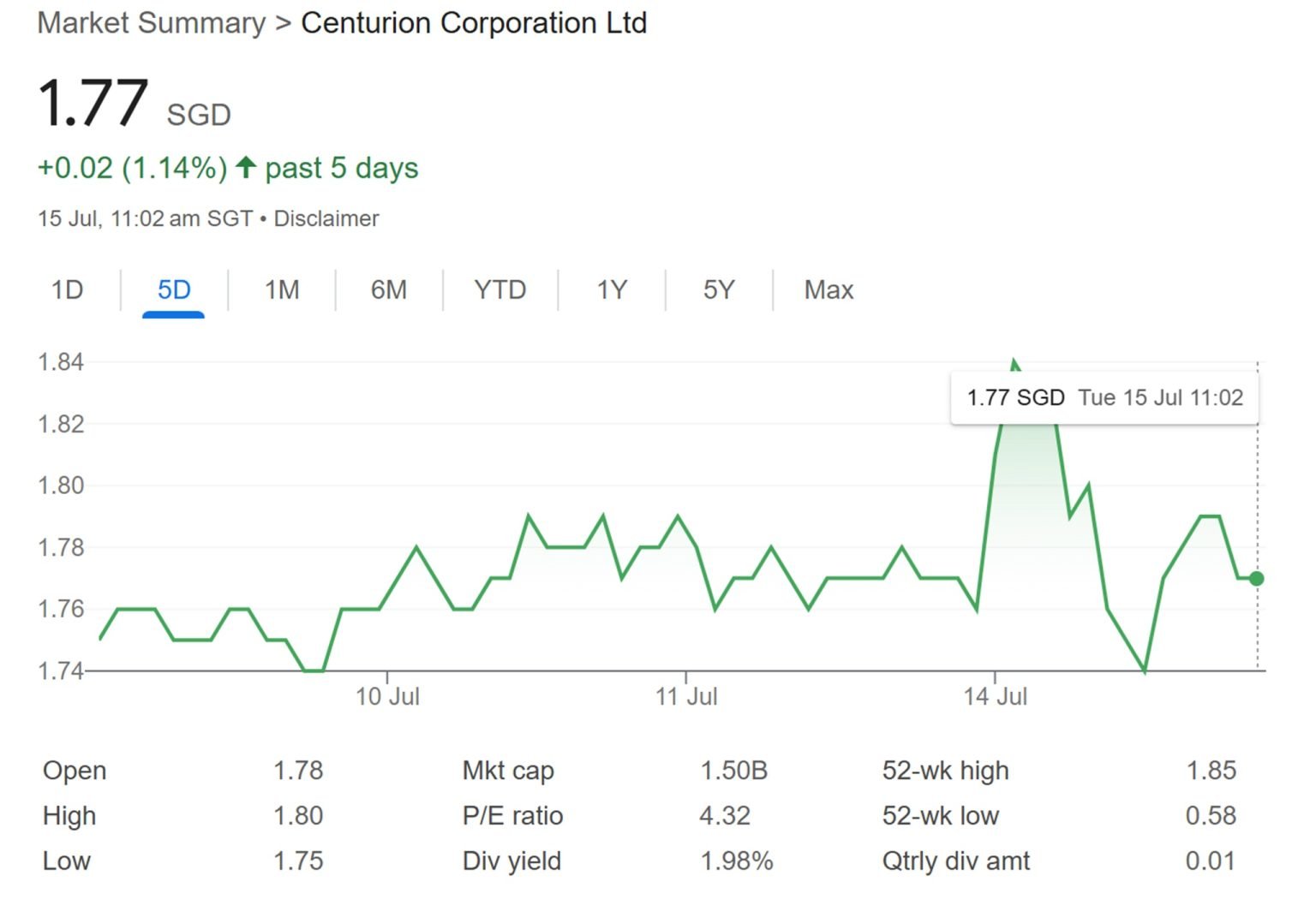Click the 52-wk high value 1.85

pos(1213,771)
